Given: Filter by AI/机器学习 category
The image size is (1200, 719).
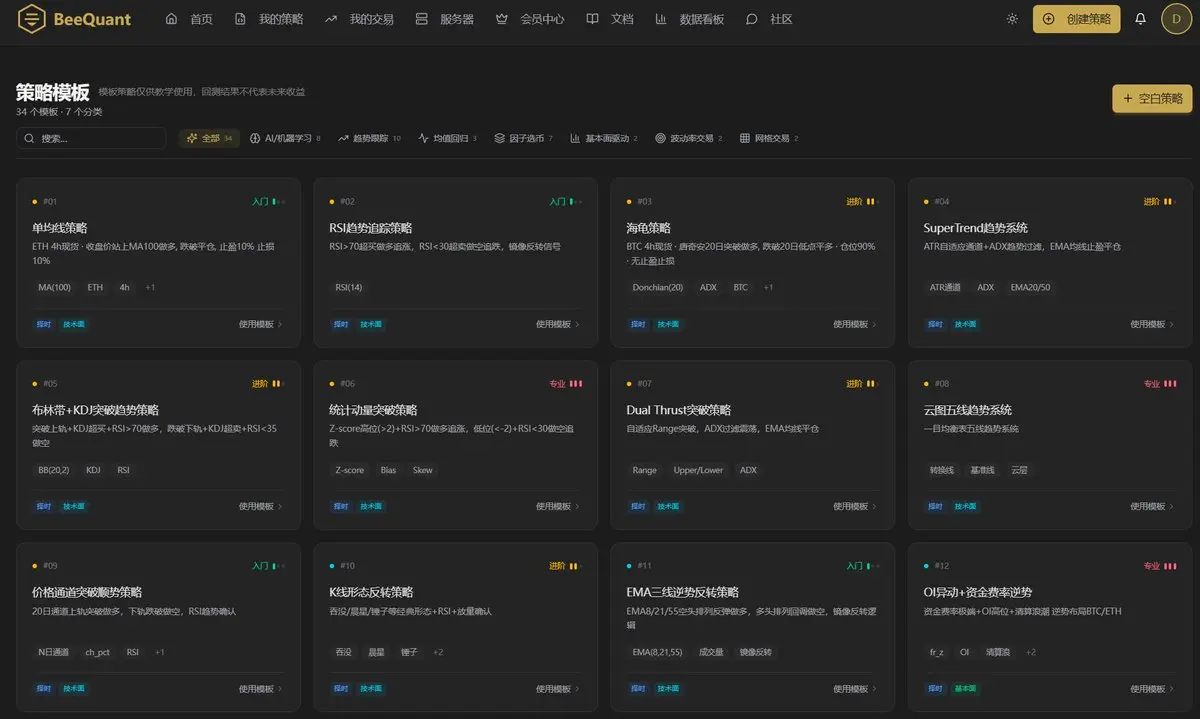Looking at the screenshot, I should (285, 138).
